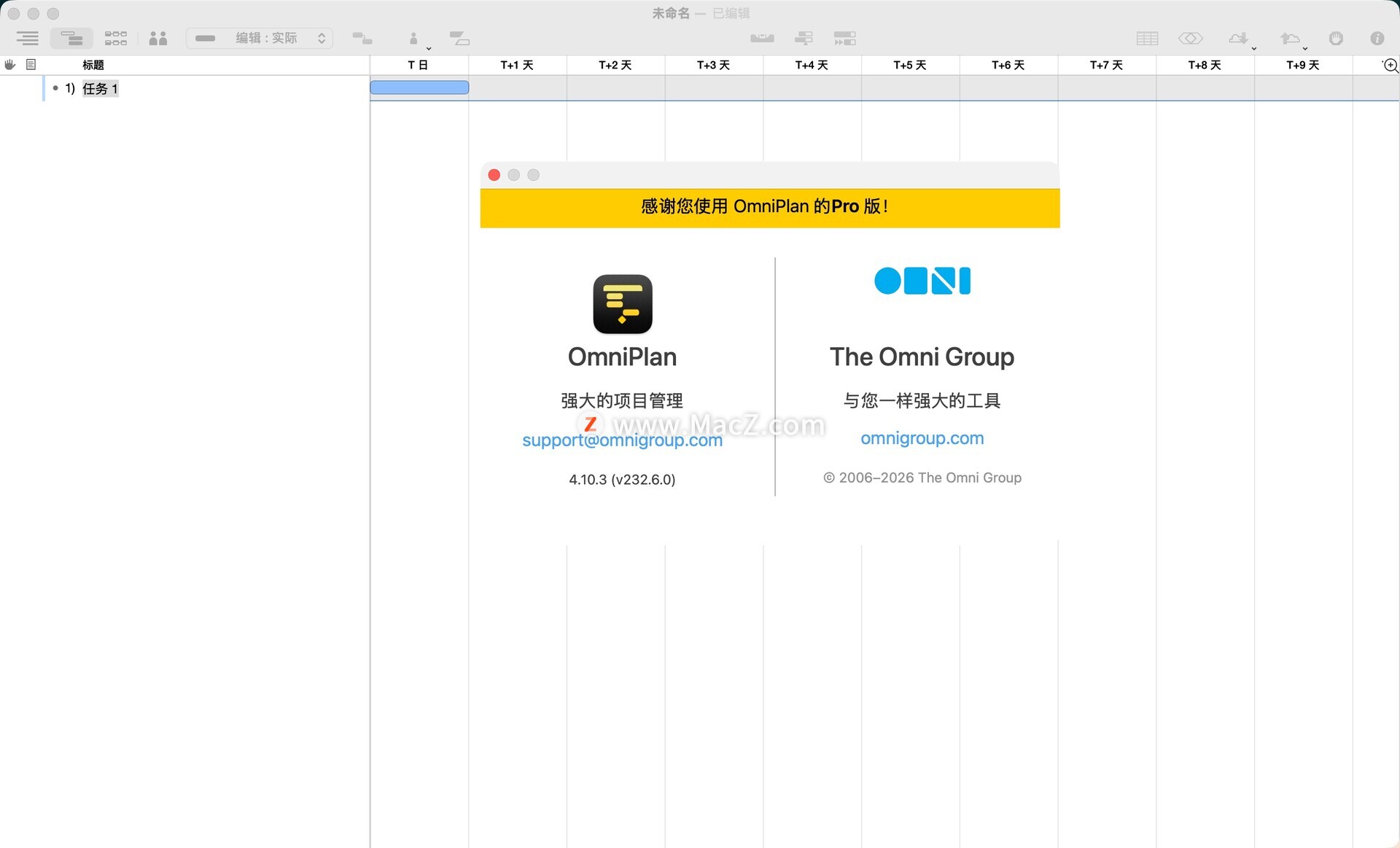This screenshot has height=848, width=1400.
Task: Click the T+6 天 timeline header
Action: point(1008,65)
